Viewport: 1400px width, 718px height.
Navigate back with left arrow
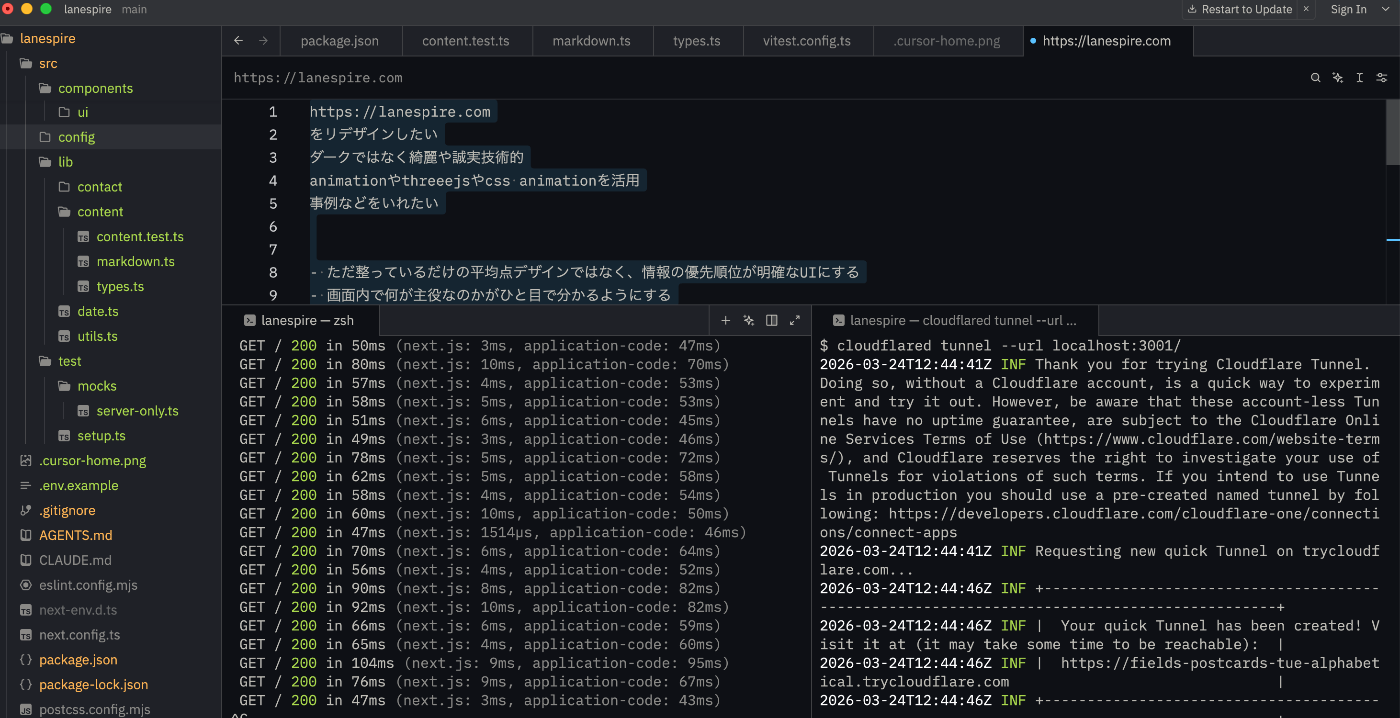(238, 41)
